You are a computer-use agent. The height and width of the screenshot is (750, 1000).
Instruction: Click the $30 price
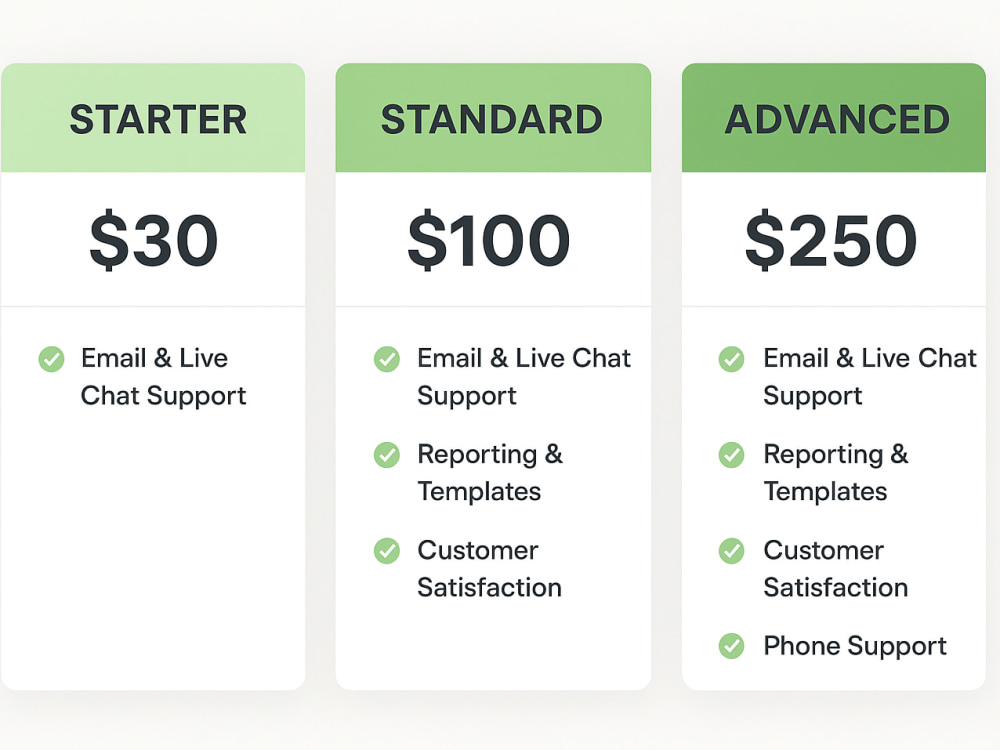click(x=154, y=240)
